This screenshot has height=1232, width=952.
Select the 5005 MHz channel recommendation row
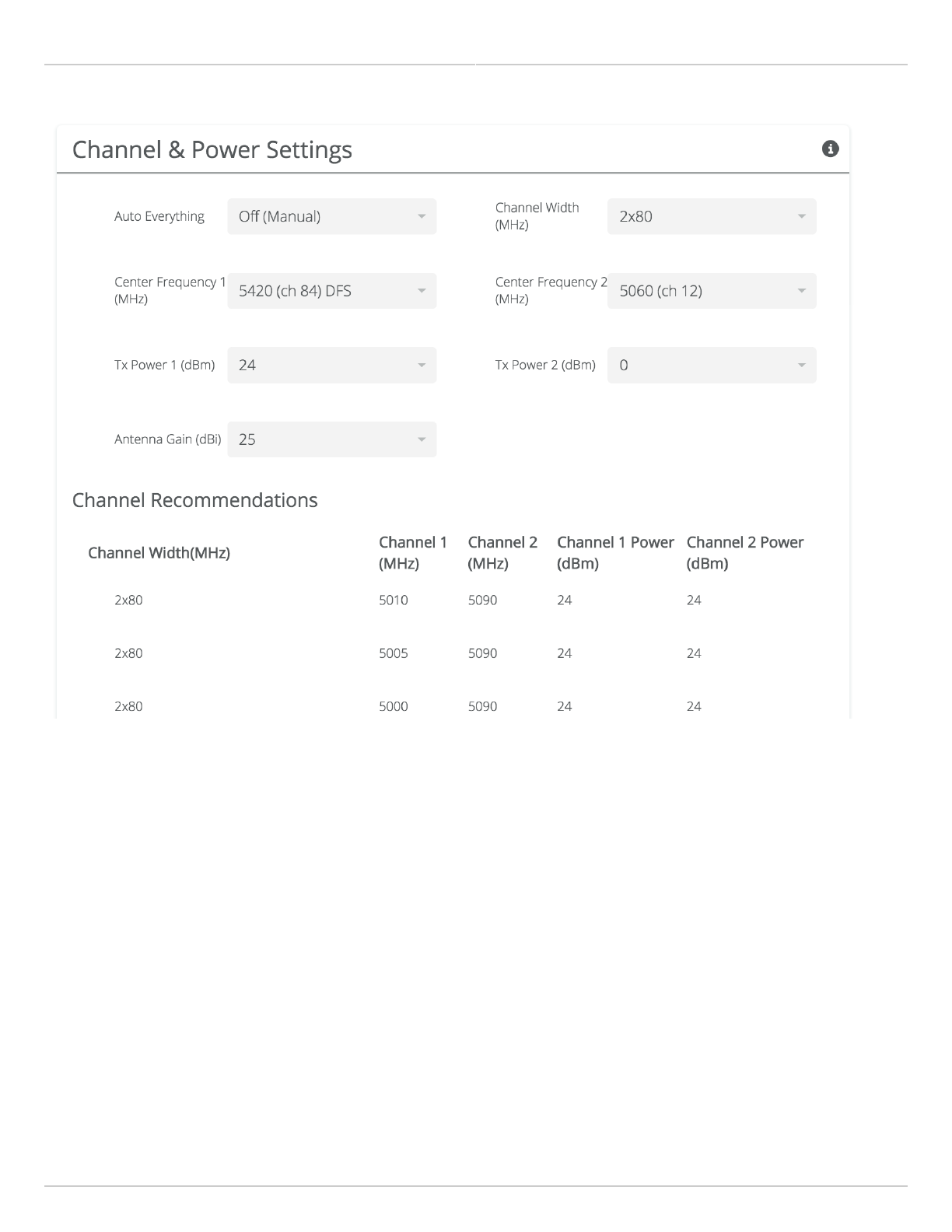coord(394,653)
